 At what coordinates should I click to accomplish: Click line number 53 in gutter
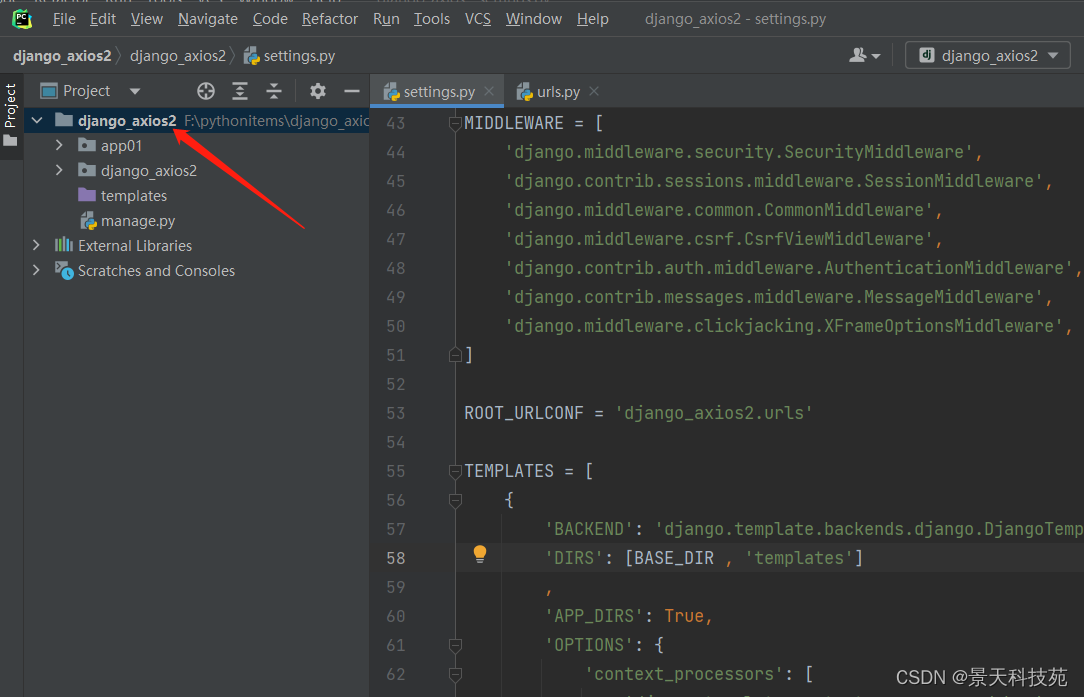click(395, 413)
